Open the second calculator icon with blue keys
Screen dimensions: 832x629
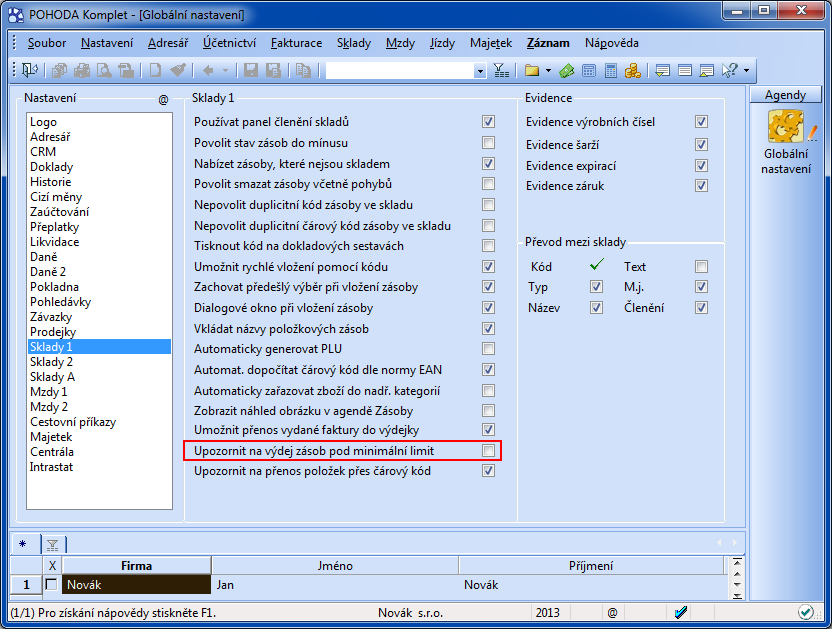click(611, 70)
